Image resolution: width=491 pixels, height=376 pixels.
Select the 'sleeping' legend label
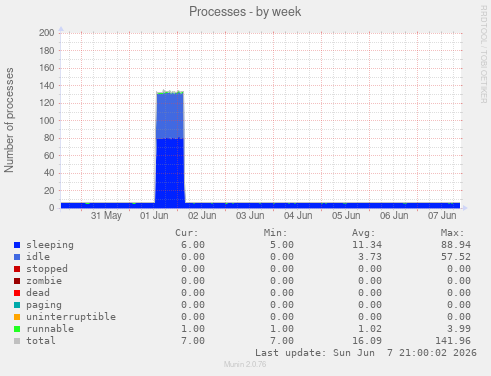point(50,245)
